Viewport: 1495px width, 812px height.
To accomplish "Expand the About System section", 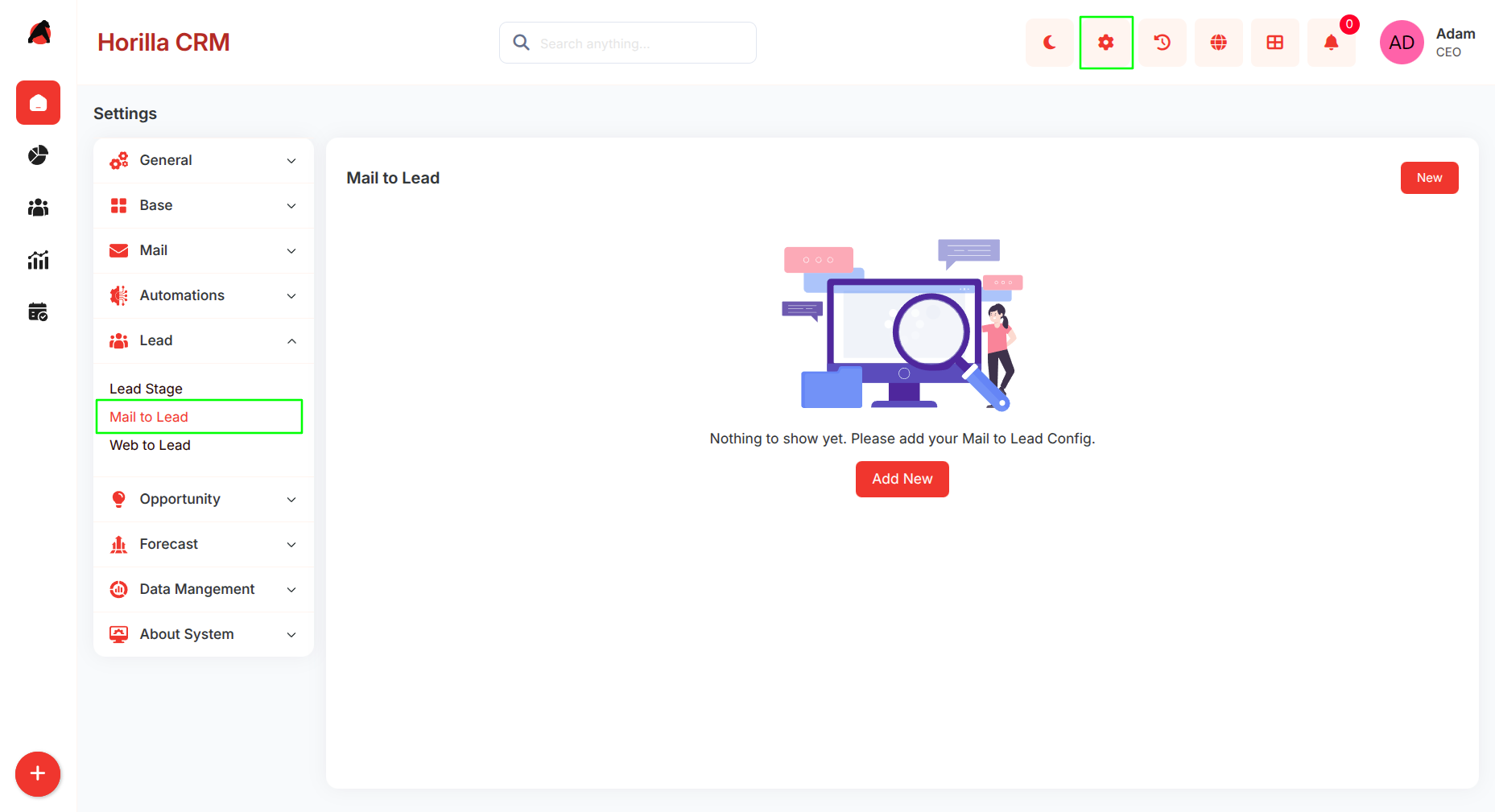I will point(204,634).
